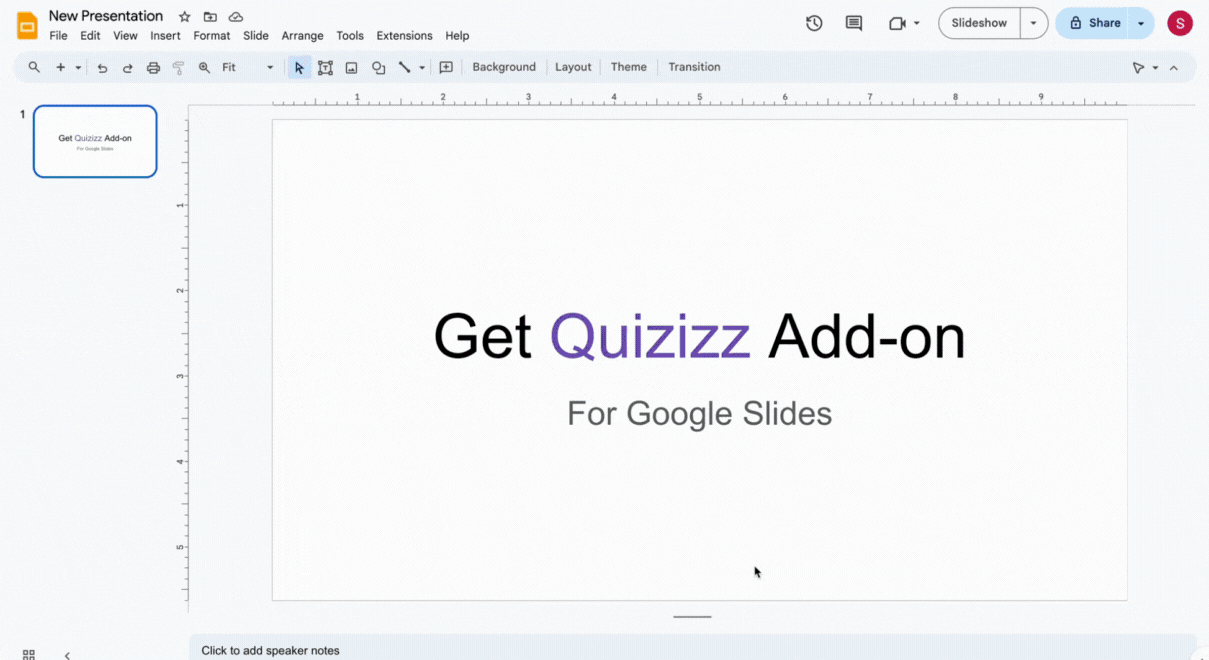
Task: Open the Arrange menu
Action: (x=302, y=36)
